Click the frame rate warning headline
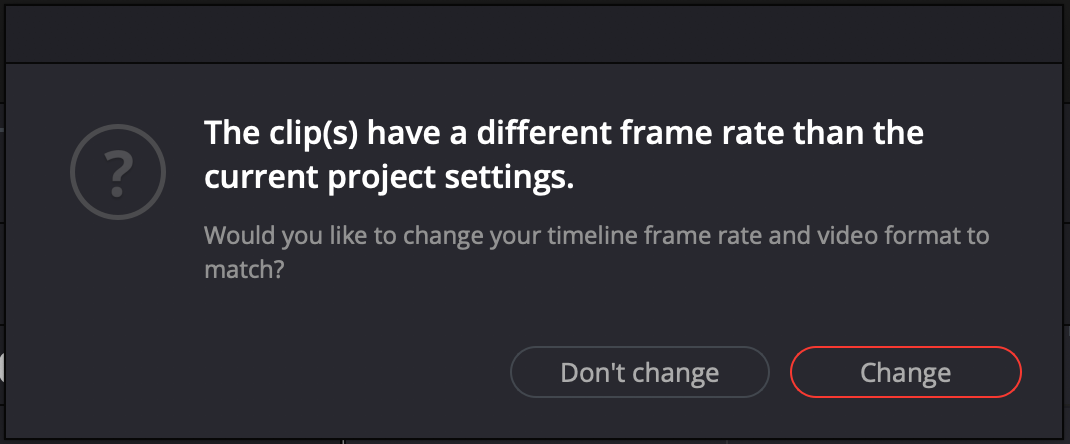Image resolution: width=1070 pixels, height=444 pixels. point(563,133)
